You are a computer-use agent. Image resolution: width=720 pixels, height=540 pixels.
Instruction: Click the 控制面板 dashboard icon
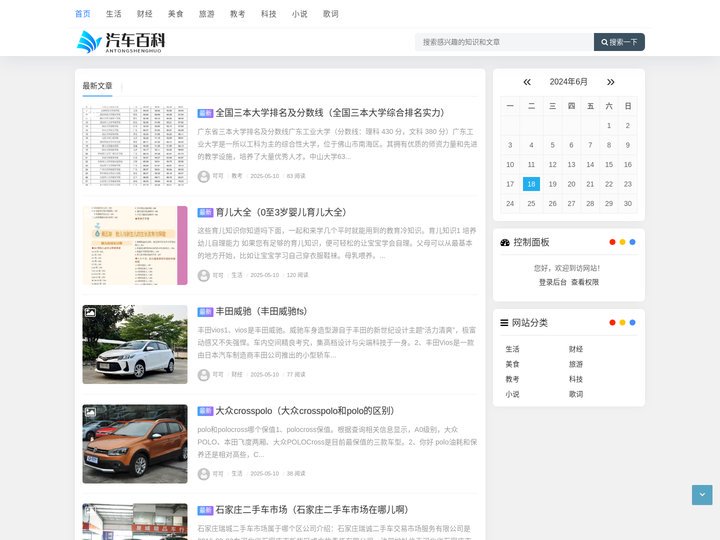coord(505,242)
